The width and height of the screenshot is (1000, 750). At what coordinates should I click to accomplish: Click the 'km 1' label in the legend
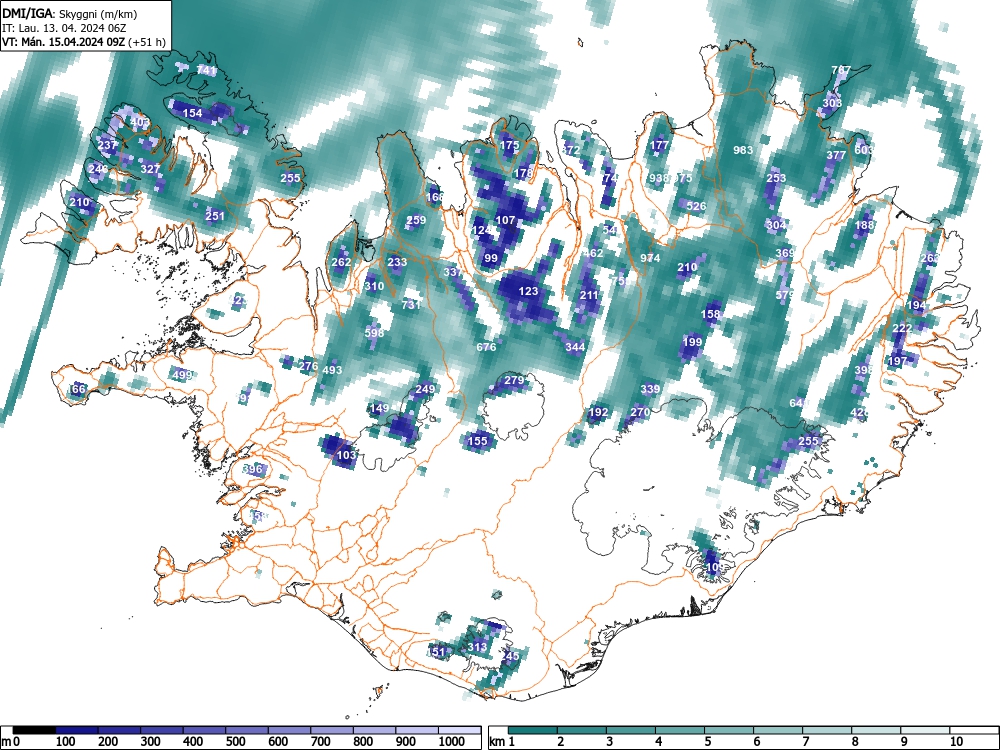[502, 742]
